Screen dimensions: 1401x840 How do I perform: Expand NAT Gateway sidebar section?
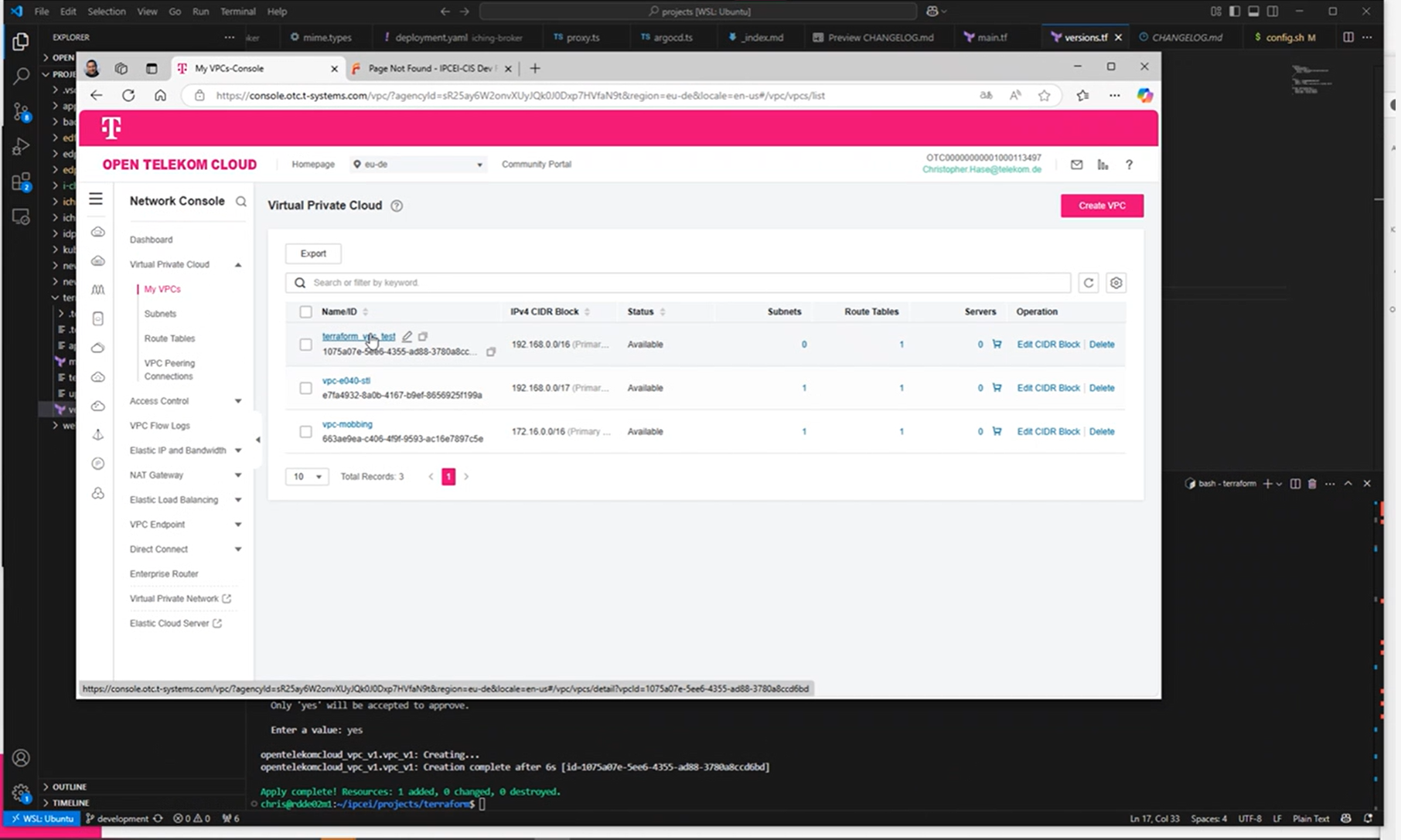238,475
